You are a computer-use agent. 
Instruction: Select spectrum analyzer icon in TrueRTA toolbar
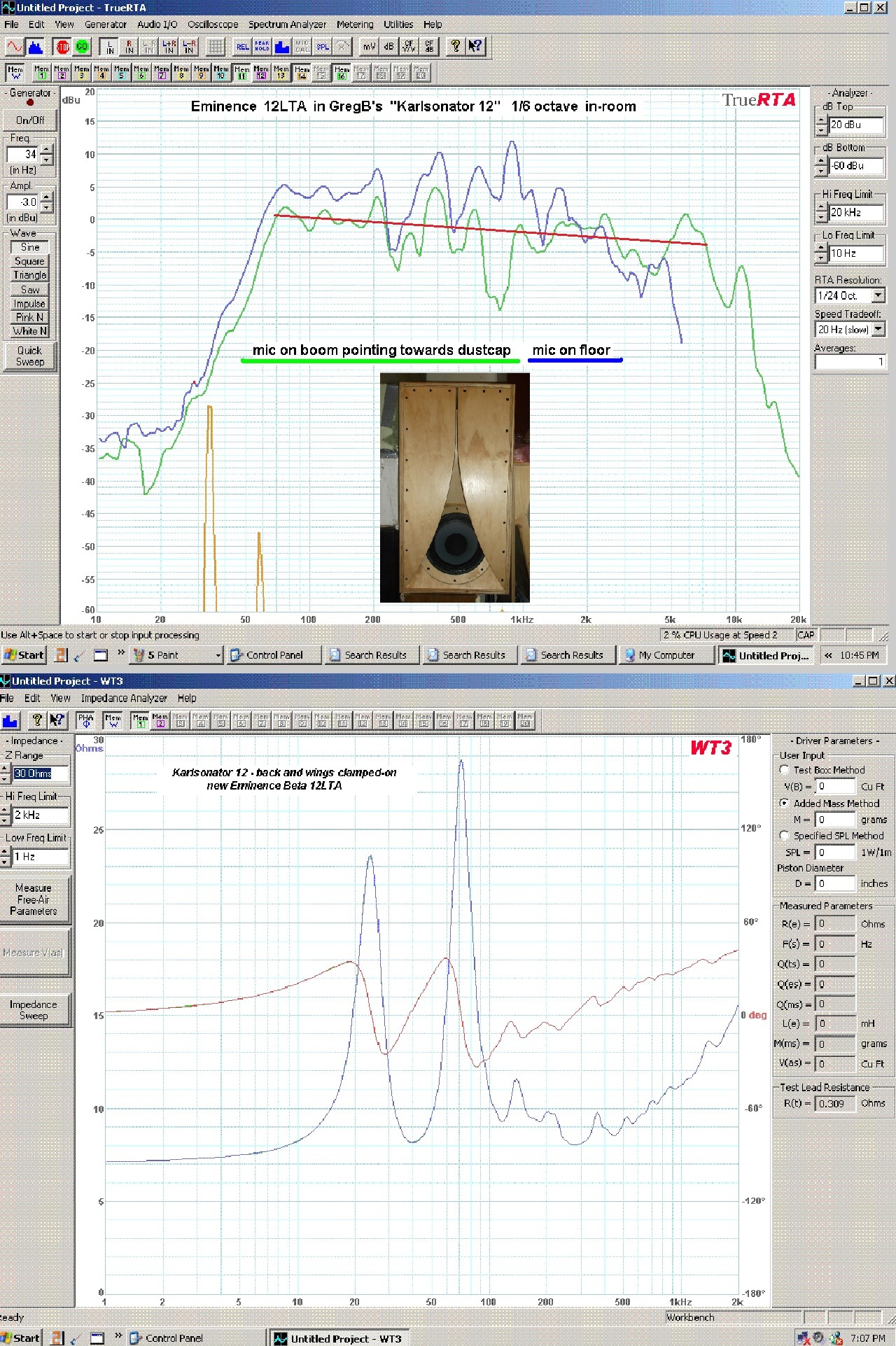point(35,47)
